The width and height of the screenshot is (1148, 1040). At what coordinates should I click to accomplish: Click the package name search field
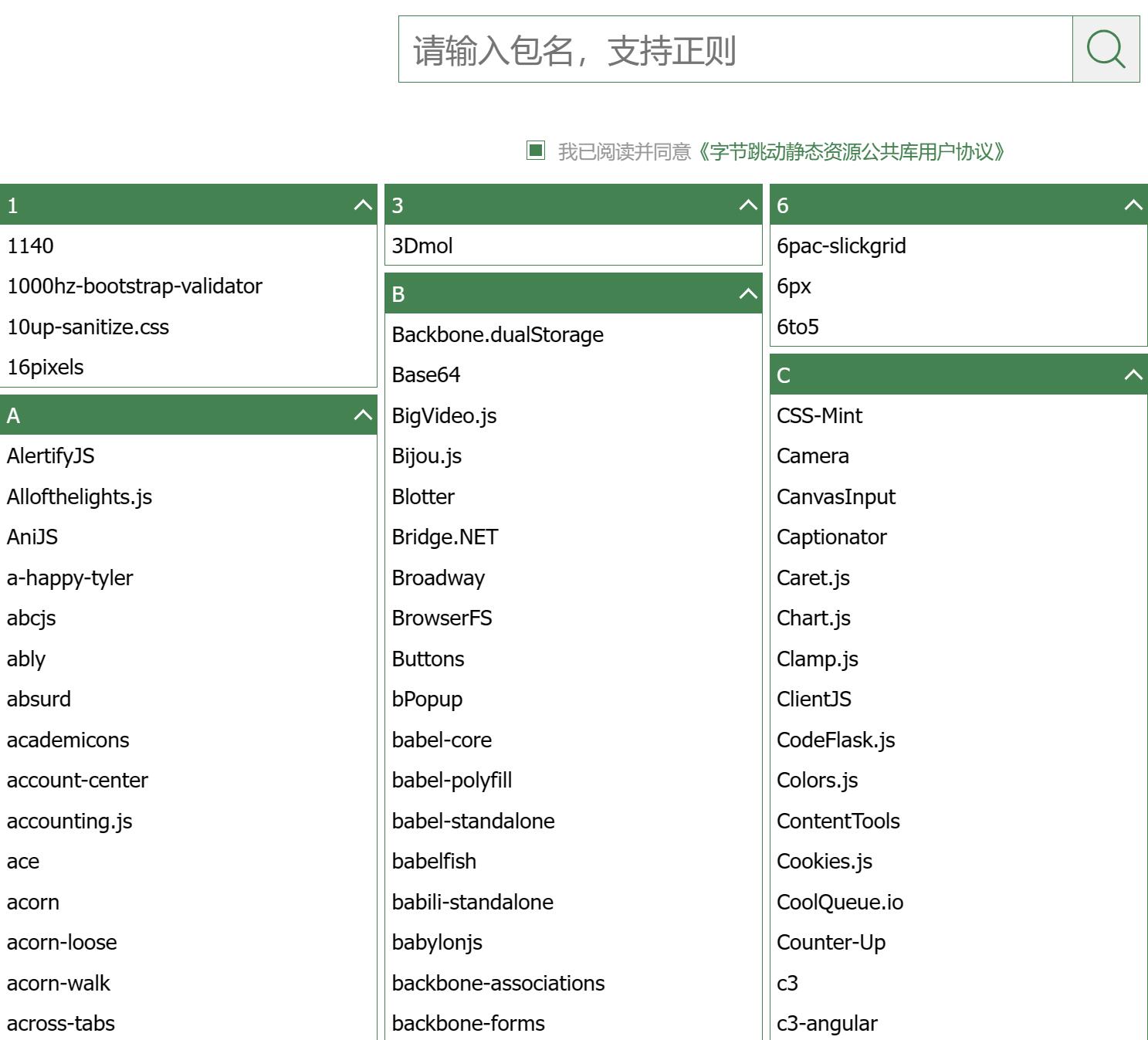pyautogui.click(x=735, y=49)
